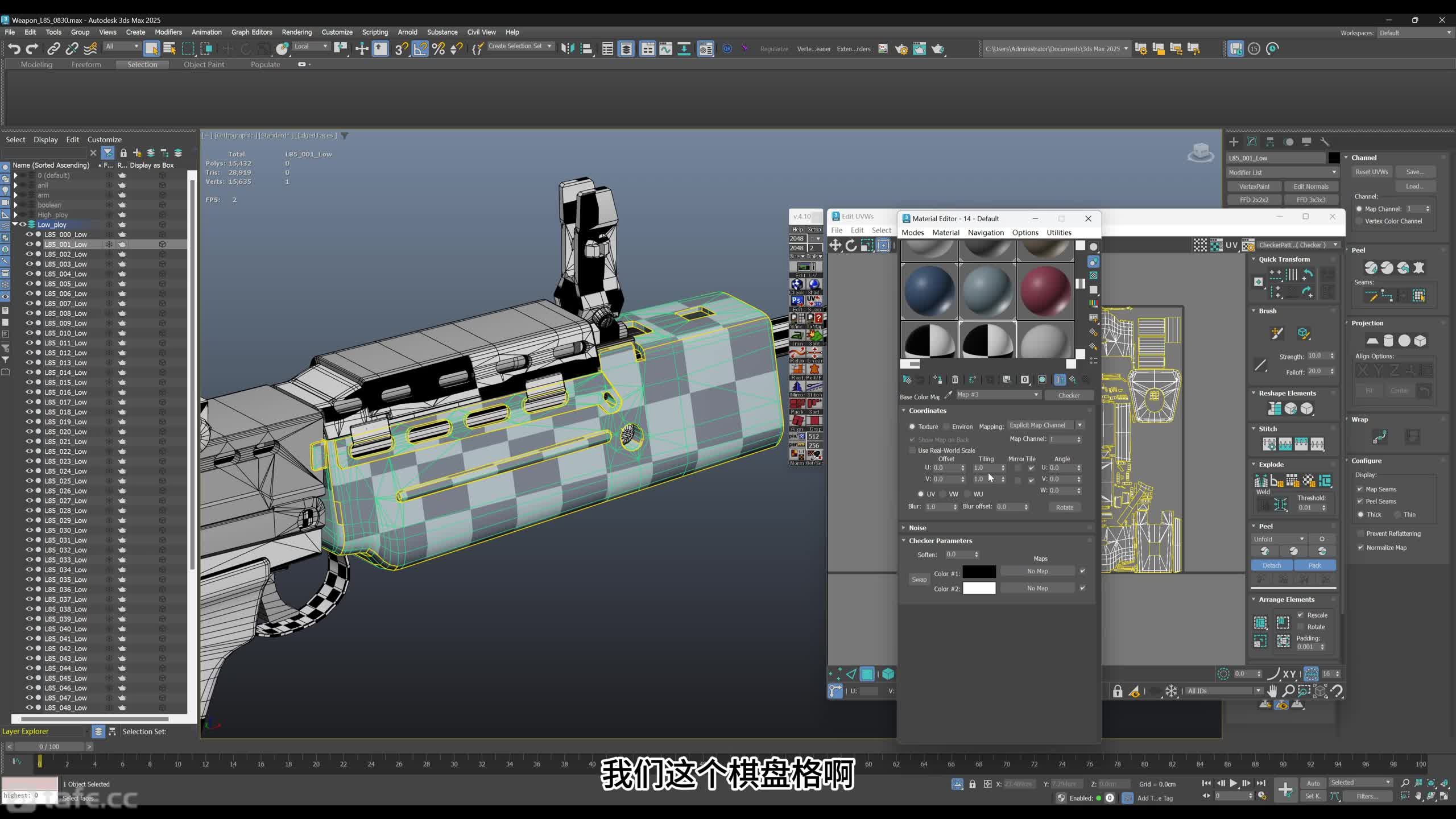Open the Rendering menu

(x=296, y=32)
